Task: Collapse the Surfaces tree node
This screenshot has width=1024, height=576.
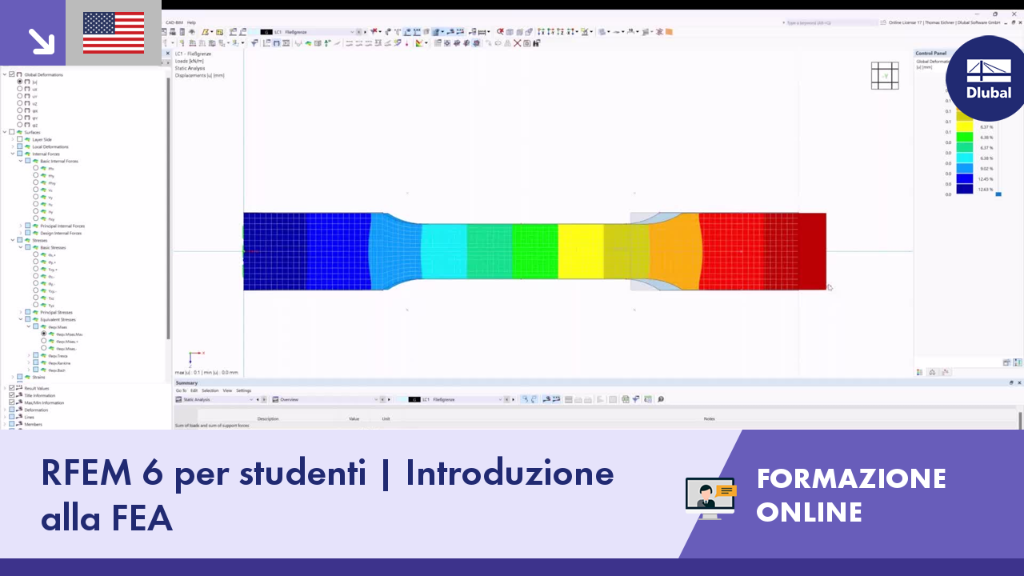Action: pos(5,132)
